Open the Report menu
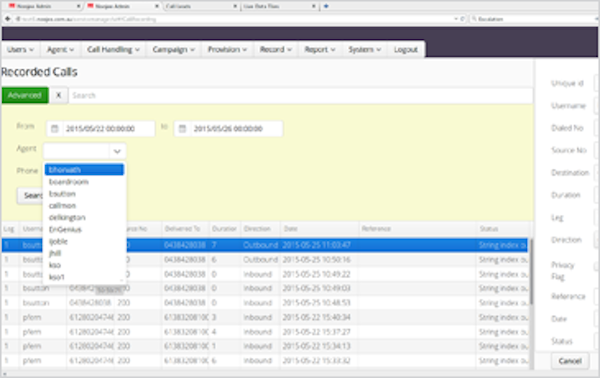 320,49
